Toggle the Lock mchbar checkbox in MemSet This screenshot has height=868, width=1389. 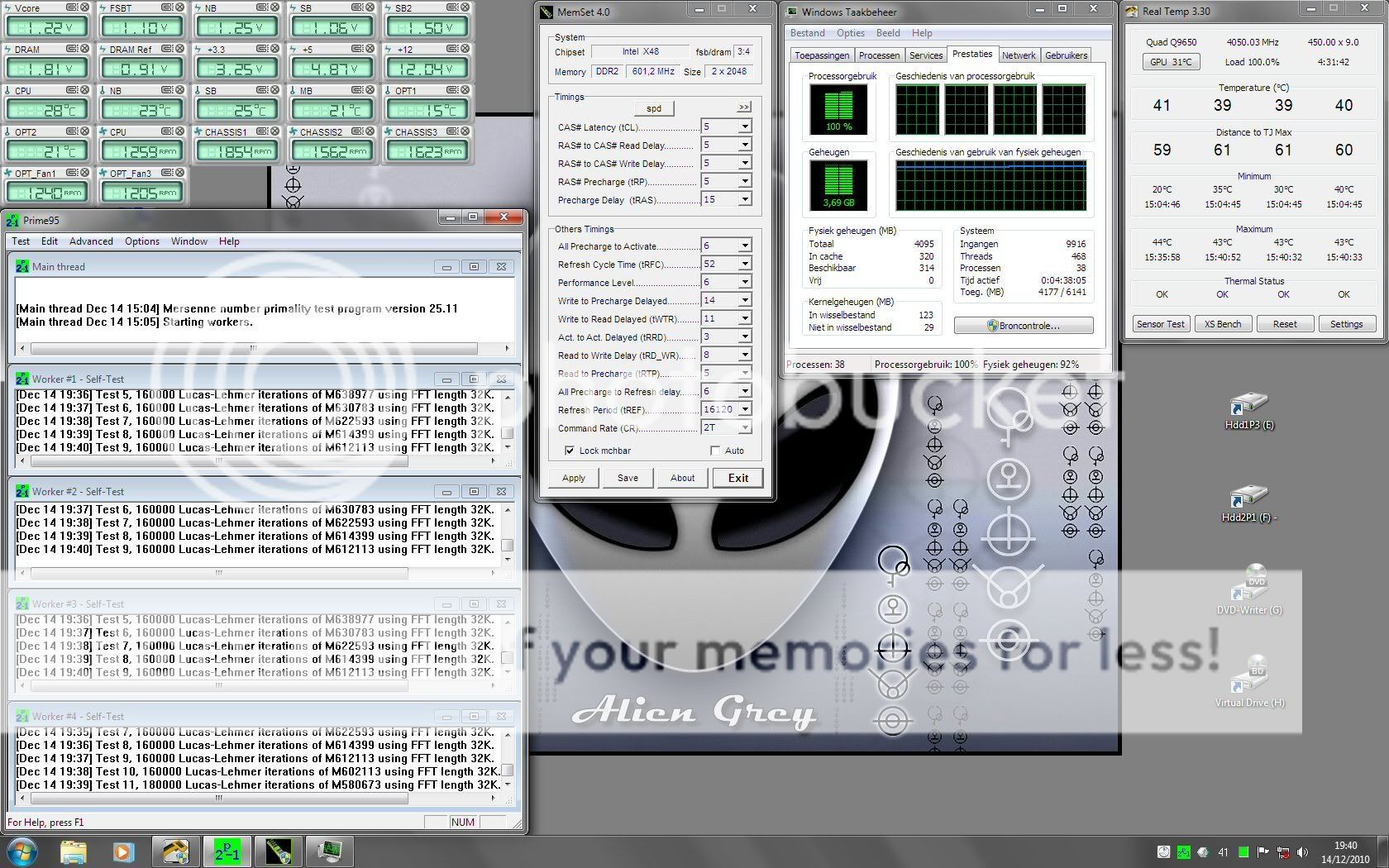click(x=569, y=451)
